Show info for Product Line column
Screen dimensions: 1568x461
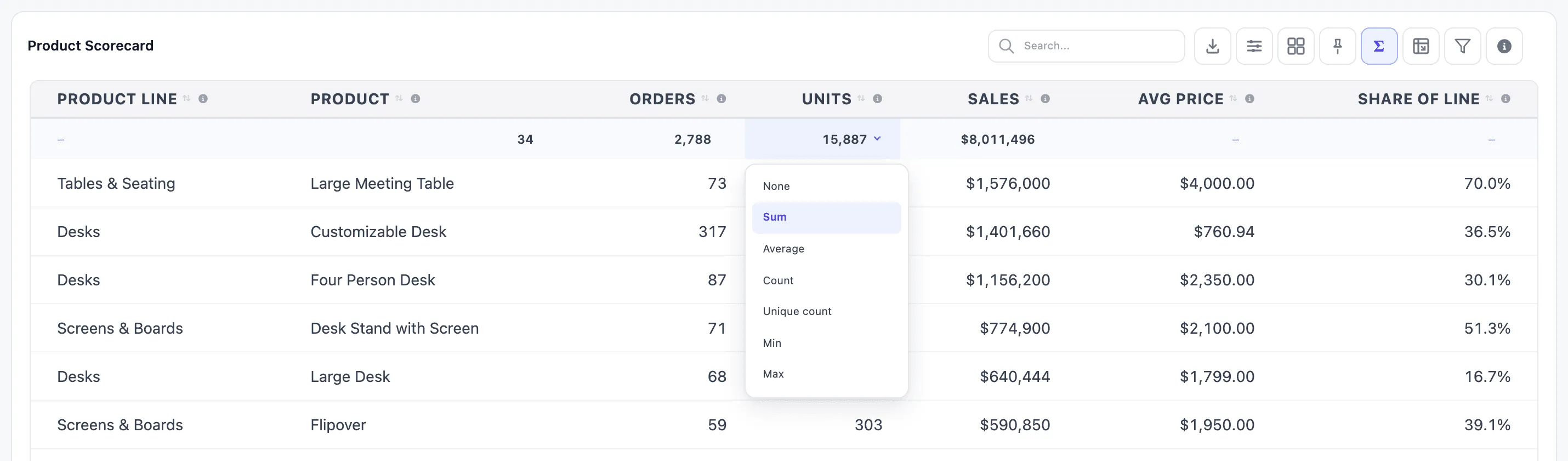[x=203, y=99]
